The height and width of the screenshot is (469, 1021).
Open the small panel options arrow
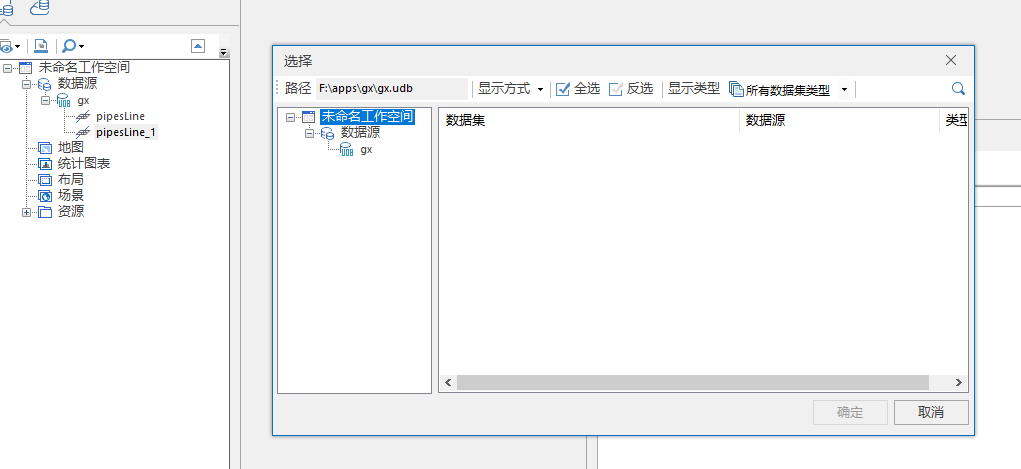pos(223,52)
